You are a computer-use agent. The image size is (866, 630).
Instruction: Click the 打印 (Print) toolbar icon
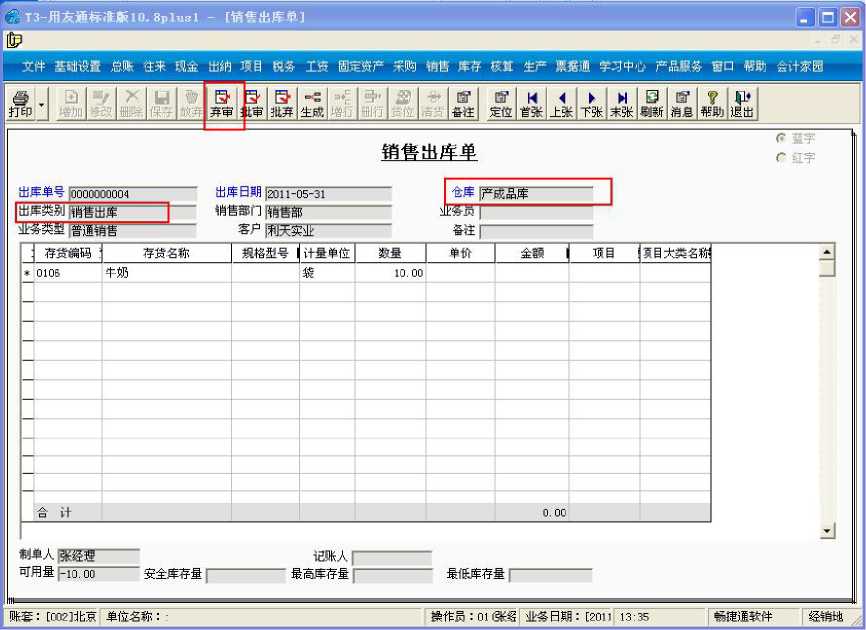(20, 104)
